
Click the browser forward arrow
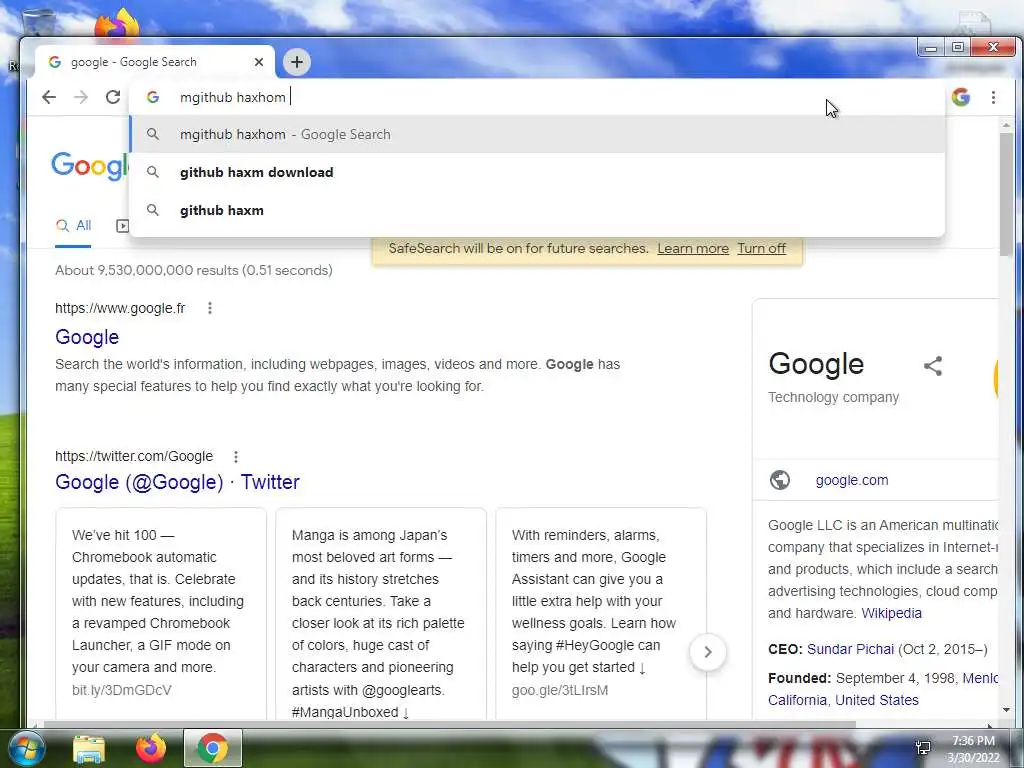(81, 97)
